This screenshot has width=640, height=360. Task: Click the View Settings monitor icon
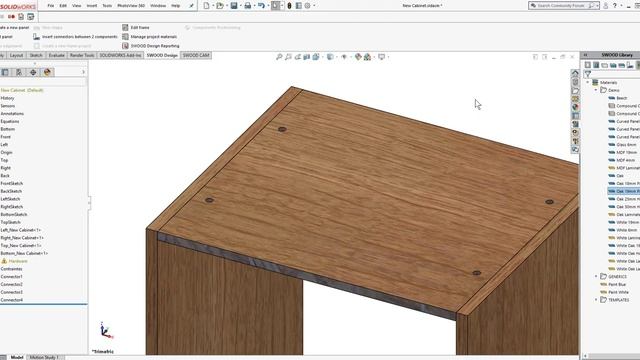tap(382, 57)
